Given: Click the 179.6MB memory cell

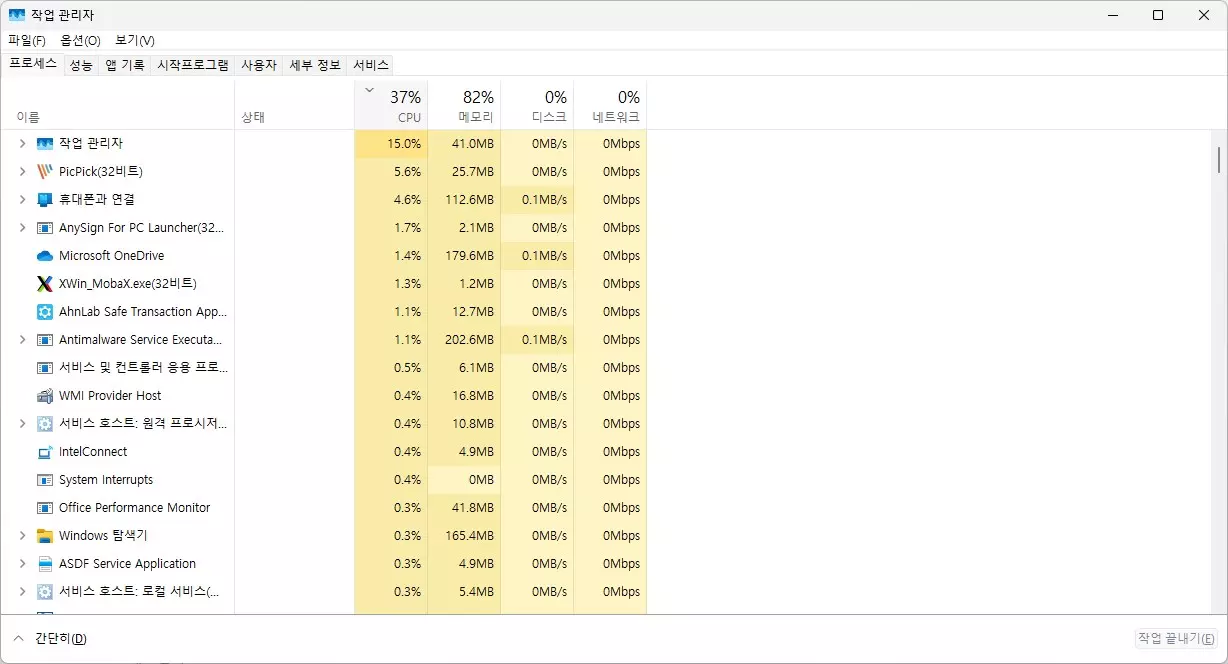Looking at the screenshot, I should tap(464, 256).
